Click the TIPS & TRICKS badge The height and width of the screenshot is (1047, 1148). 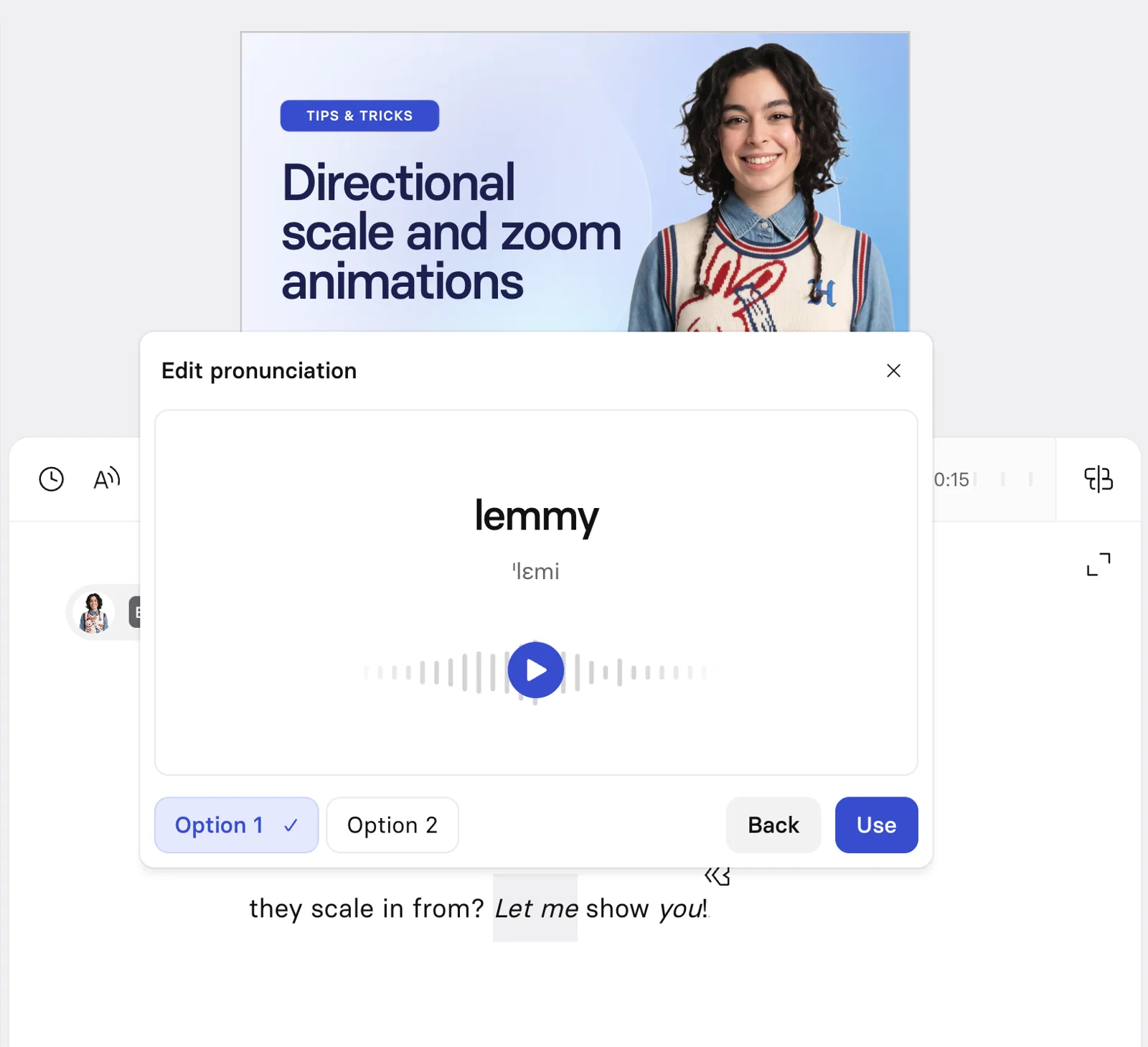click(x=359, y=116)
